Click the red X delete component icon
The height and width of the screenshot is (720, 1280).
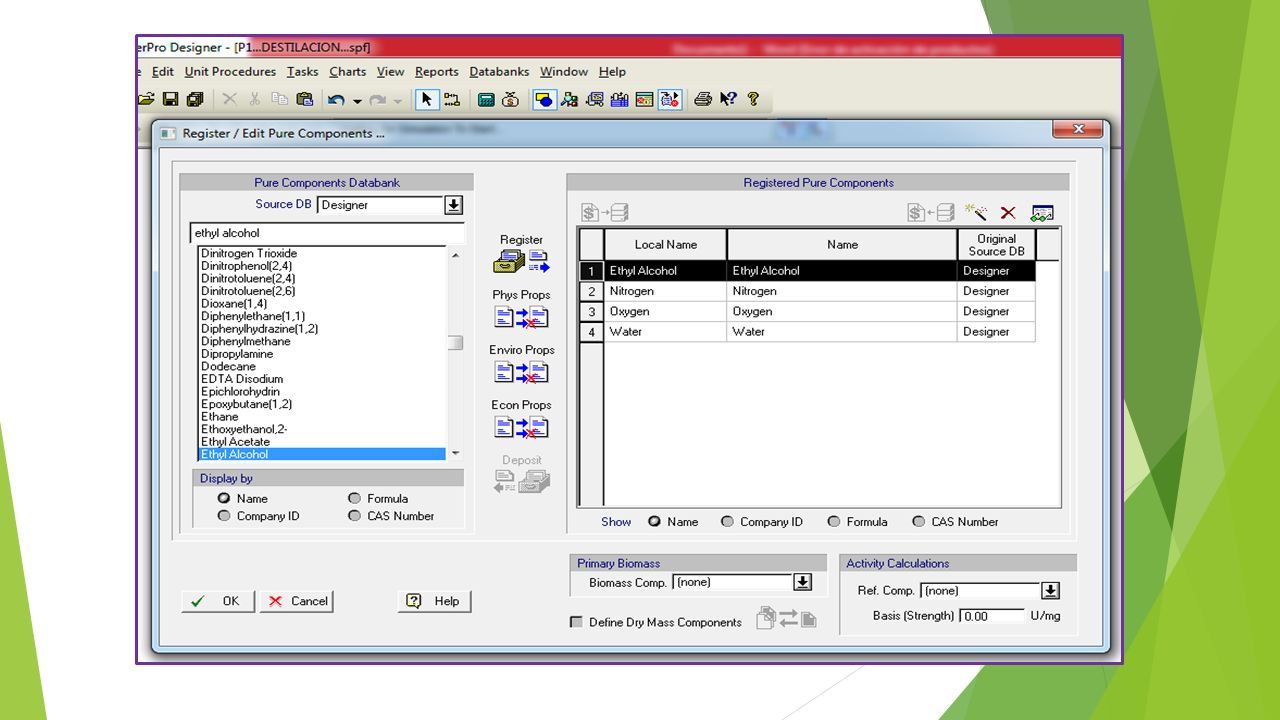coord(1008,213)
